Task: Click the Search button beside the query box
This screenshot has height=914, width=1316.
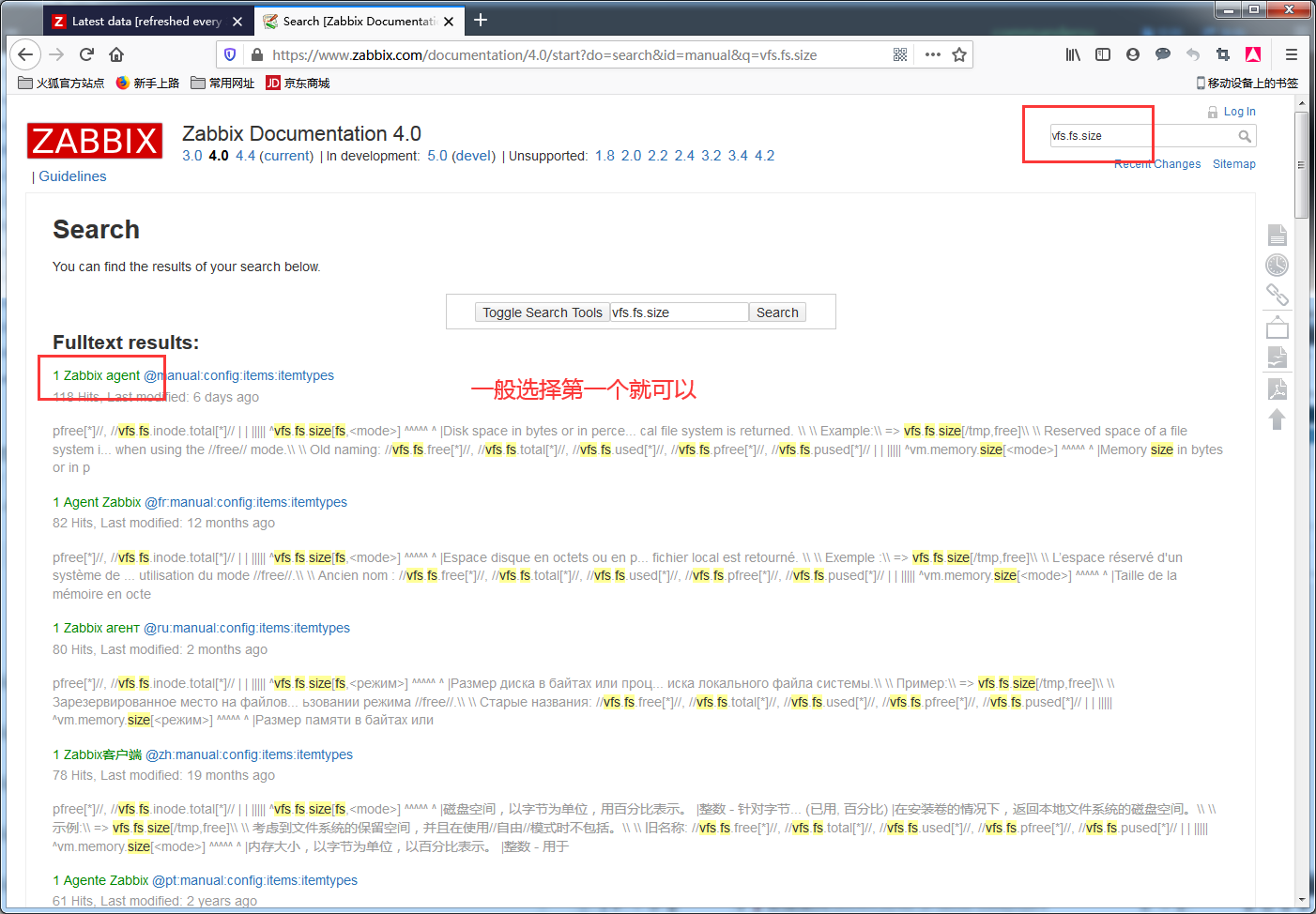Action: tap(777, 312)
